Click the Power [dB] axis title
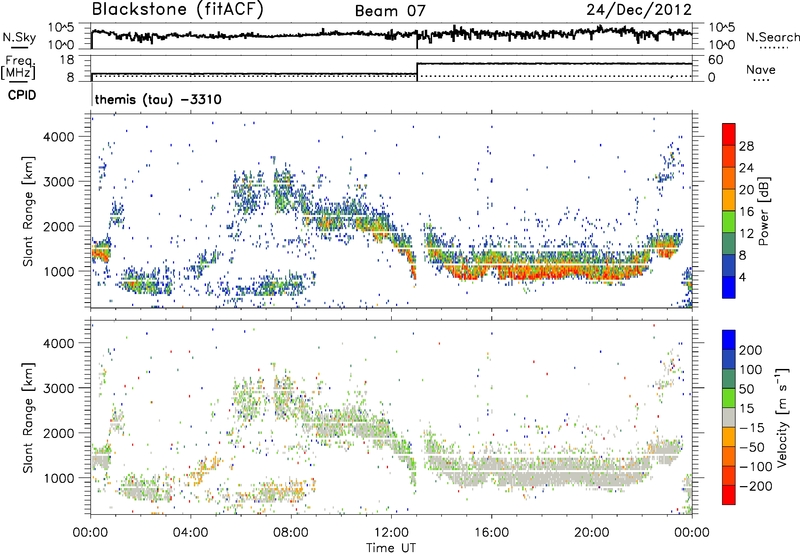The width and height of the screenshot is (800, 554). 763,211
